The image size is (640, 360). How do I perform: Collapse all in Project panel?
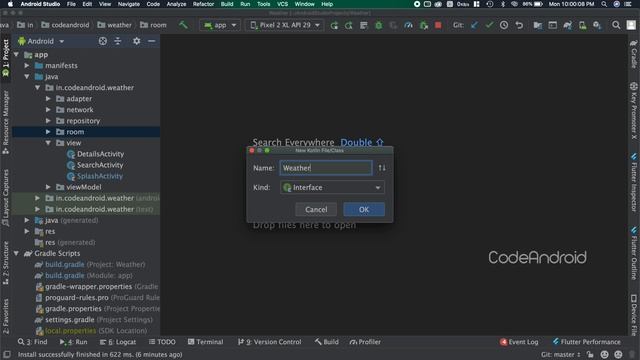[118, 41]
